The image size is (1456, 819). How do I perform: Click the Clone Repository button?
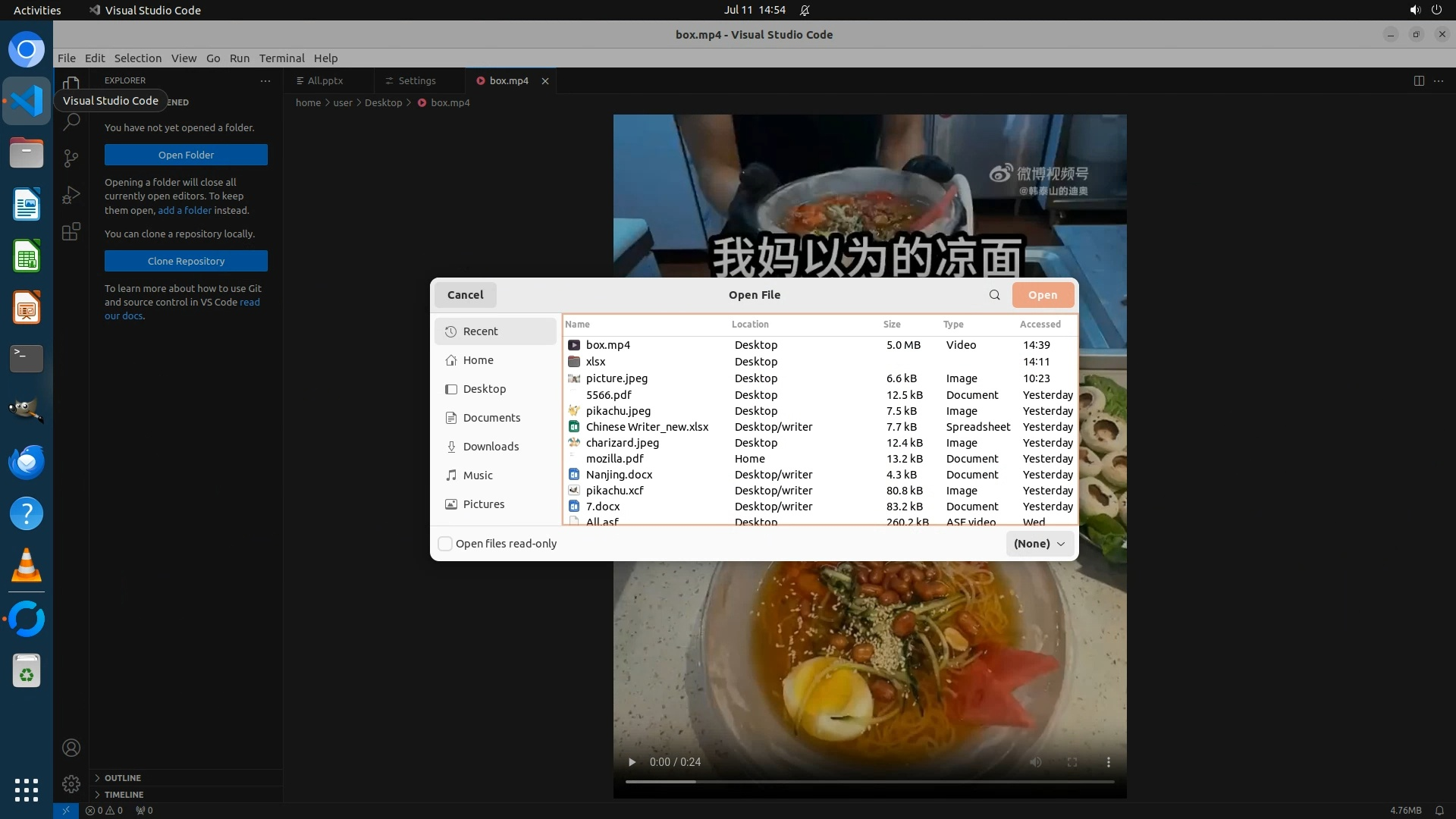point(186,261)
